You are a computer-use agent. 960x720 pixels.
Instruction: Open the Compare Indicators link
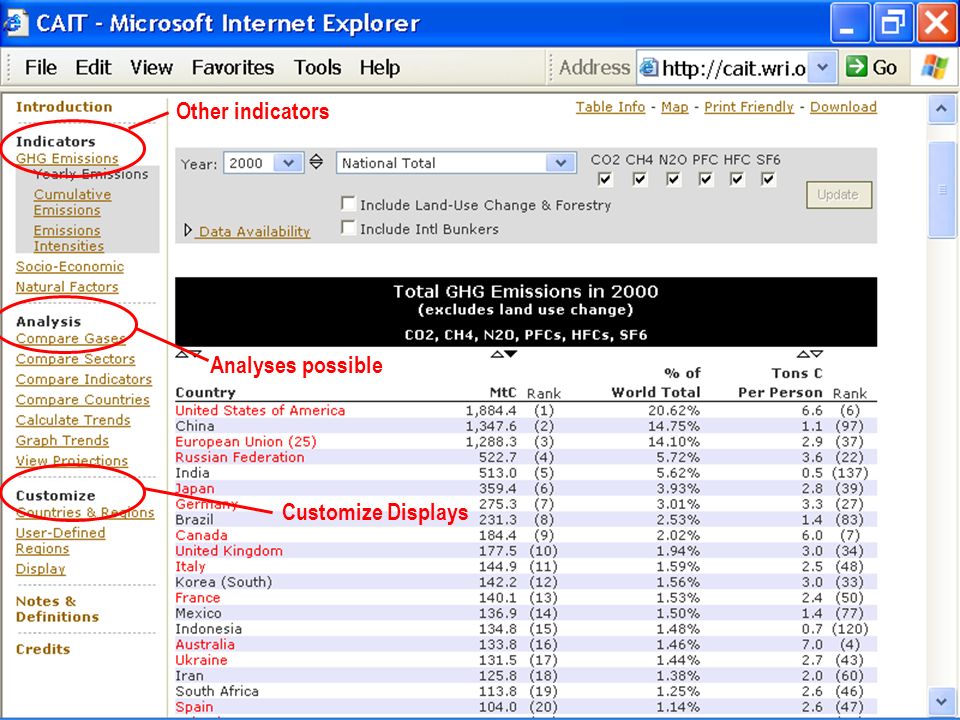click(84, 380)
